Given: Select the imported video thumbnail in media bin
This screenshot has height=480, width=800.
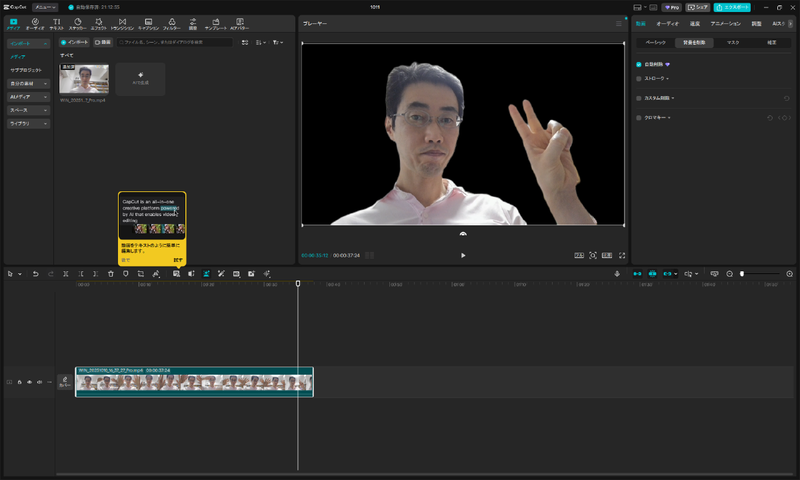Looking at the screenshot, I should (x=84, y=80).
